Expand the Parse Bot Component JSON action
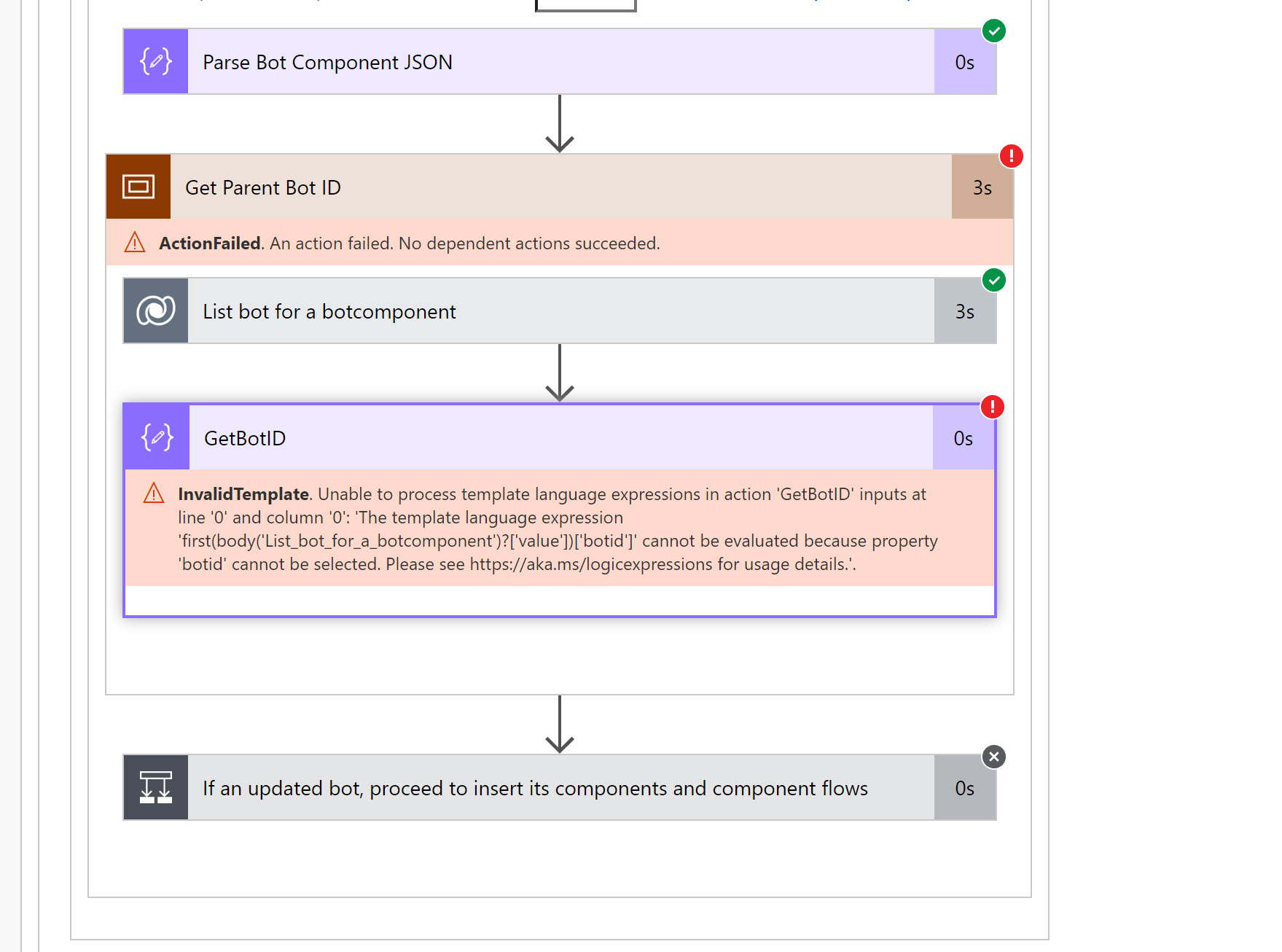The height and width of the screenshot is (952, 1282). [x=510, y=62]
